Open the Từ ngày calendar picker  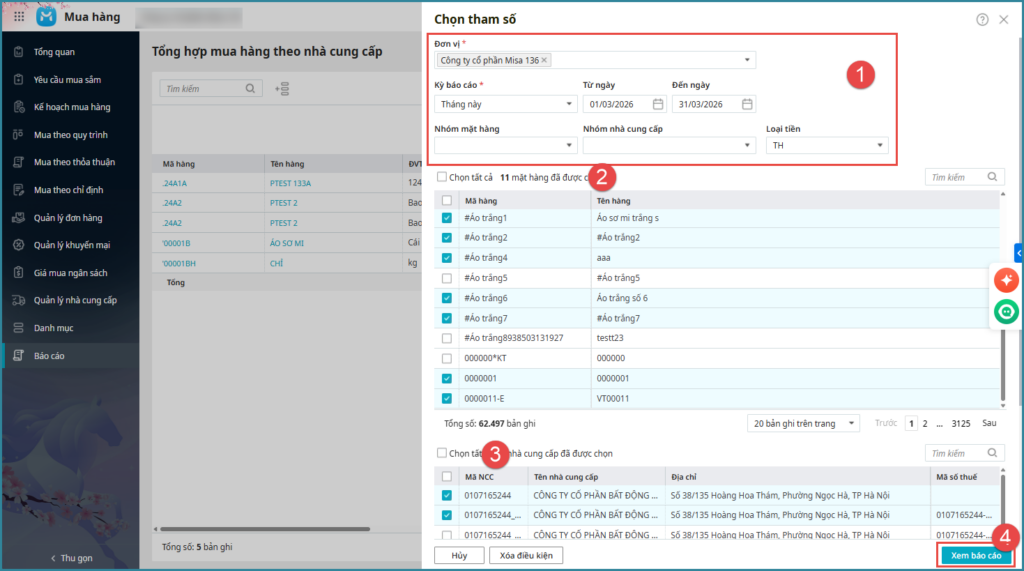[x=657, y=104]
